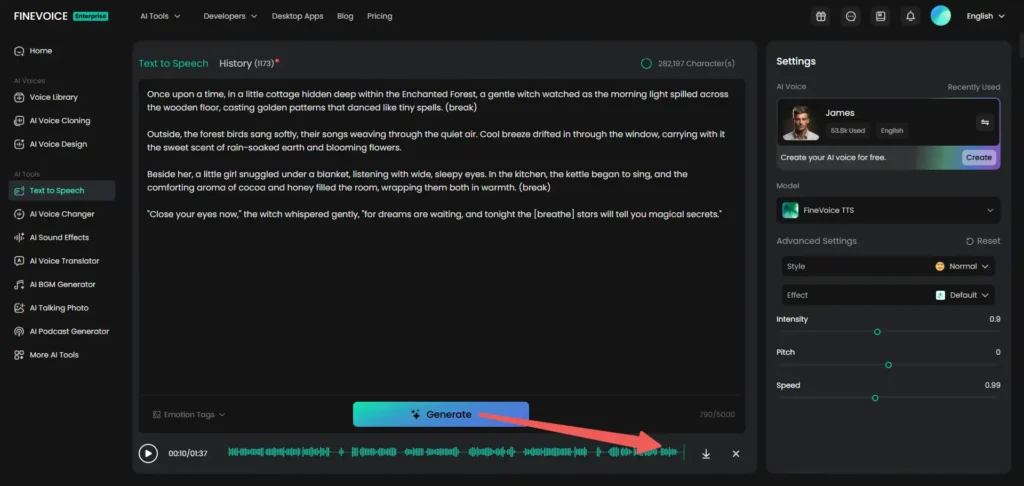Open the user profile avatar

tap(940, 16)
